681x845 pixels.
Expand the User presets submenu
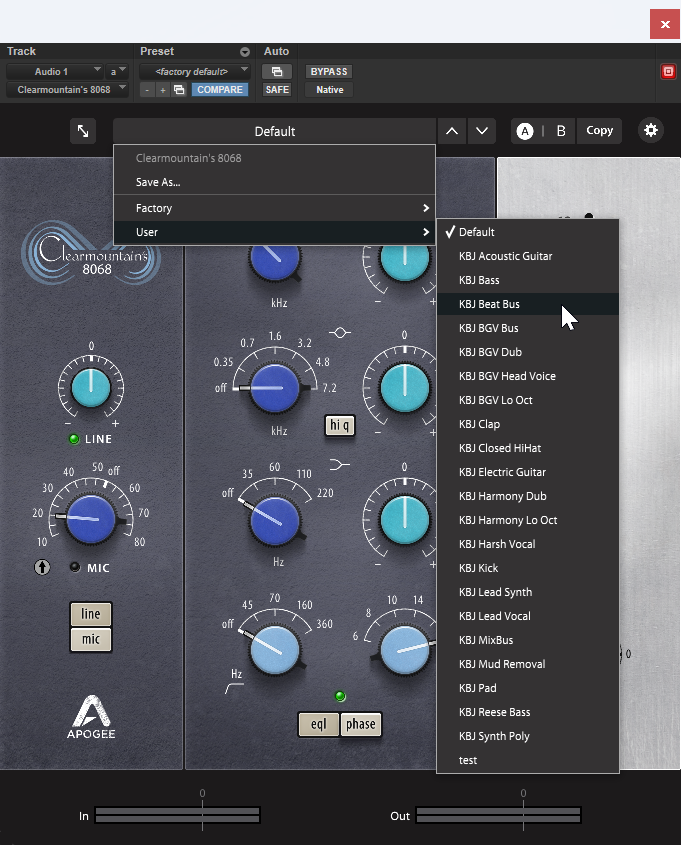(x=274, y=232)
